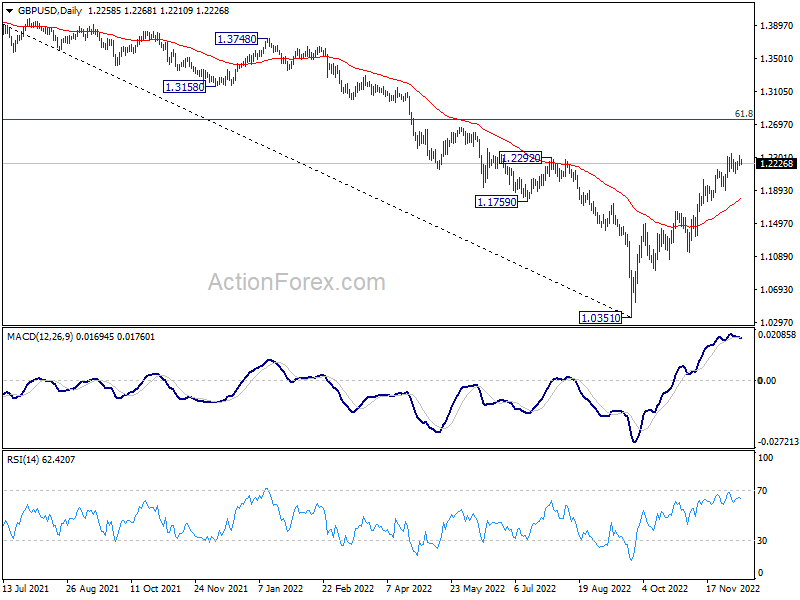Open the ActionForex.com watermark link
The height and width of the screenshot is (600, 800).
click(296, 283)
